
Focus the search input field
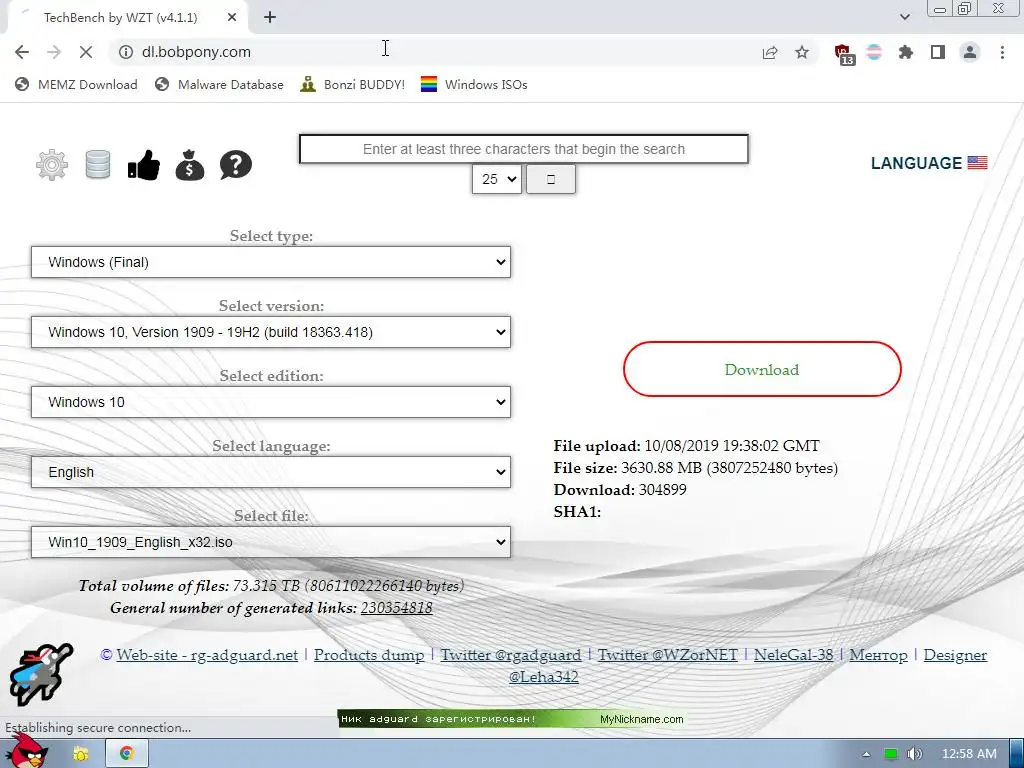(x=524, y=149)
